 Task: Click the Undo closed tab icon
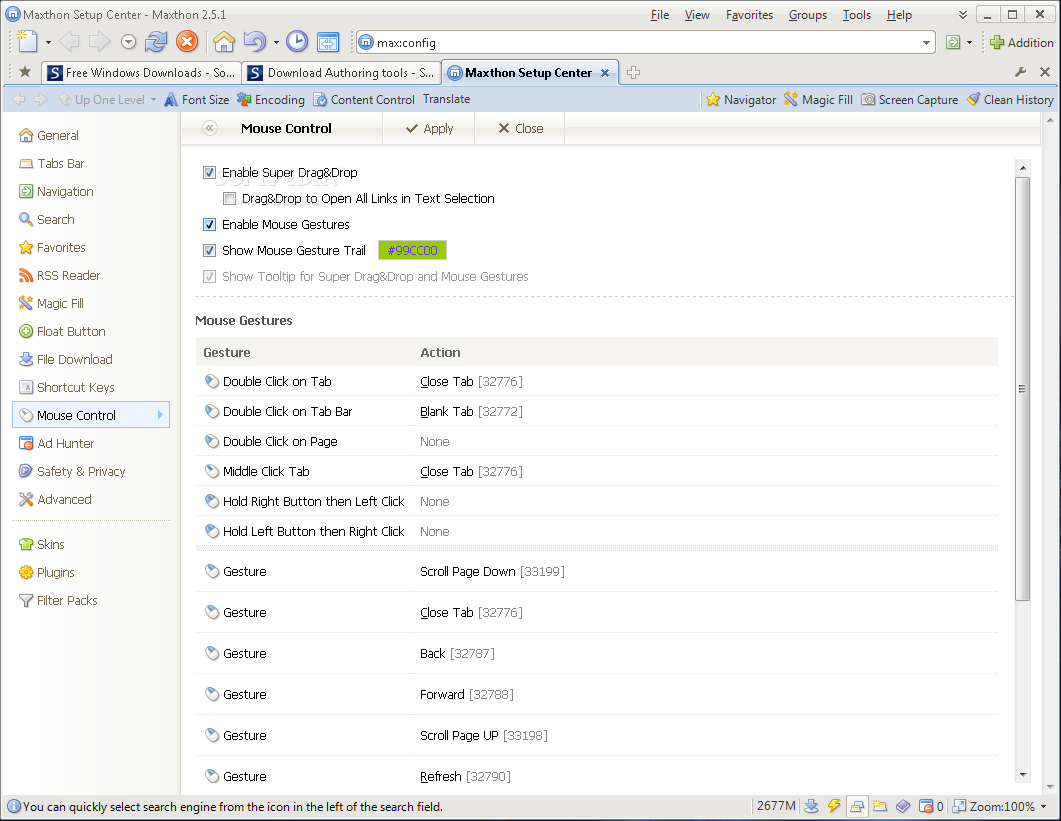(x=254, y=42)
